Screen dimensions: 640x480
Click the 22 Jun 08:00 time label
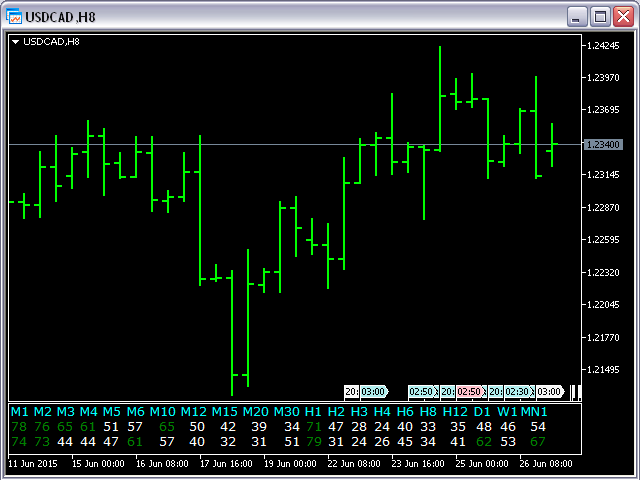click(x=354, y=464)
